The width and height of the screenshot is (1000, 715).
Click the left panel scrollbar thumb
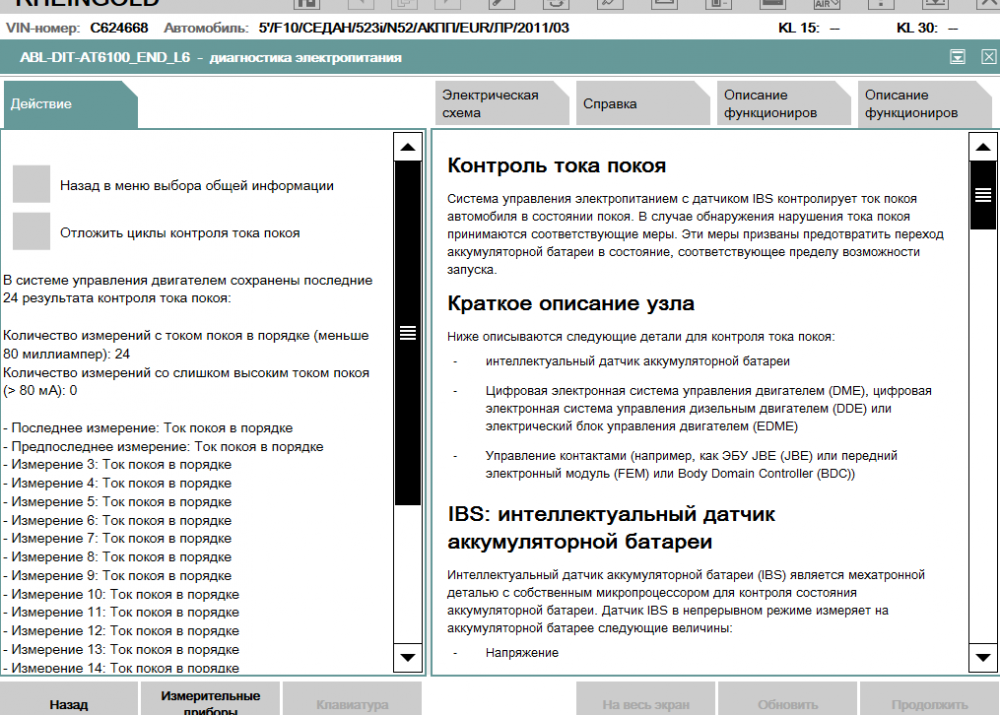coord(408,333)
